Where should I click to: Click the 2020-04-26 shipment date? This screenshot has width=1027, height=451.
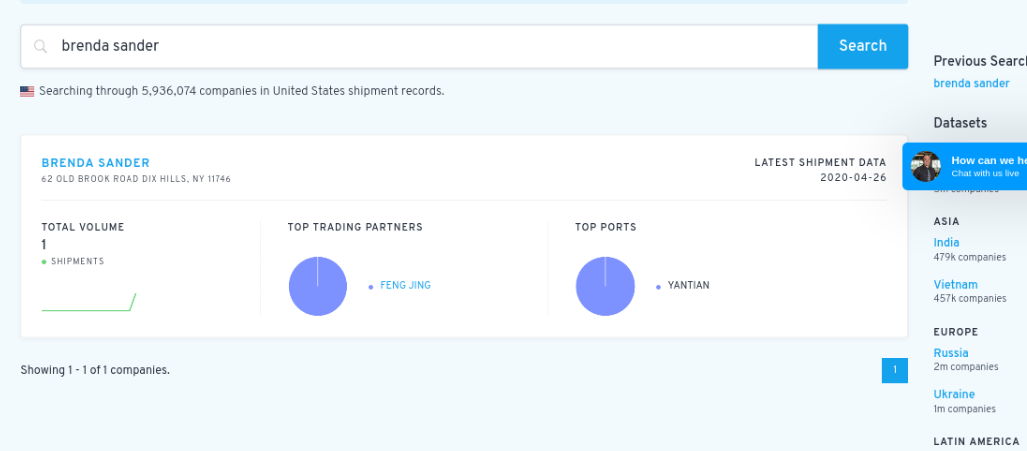pos(853,177)
